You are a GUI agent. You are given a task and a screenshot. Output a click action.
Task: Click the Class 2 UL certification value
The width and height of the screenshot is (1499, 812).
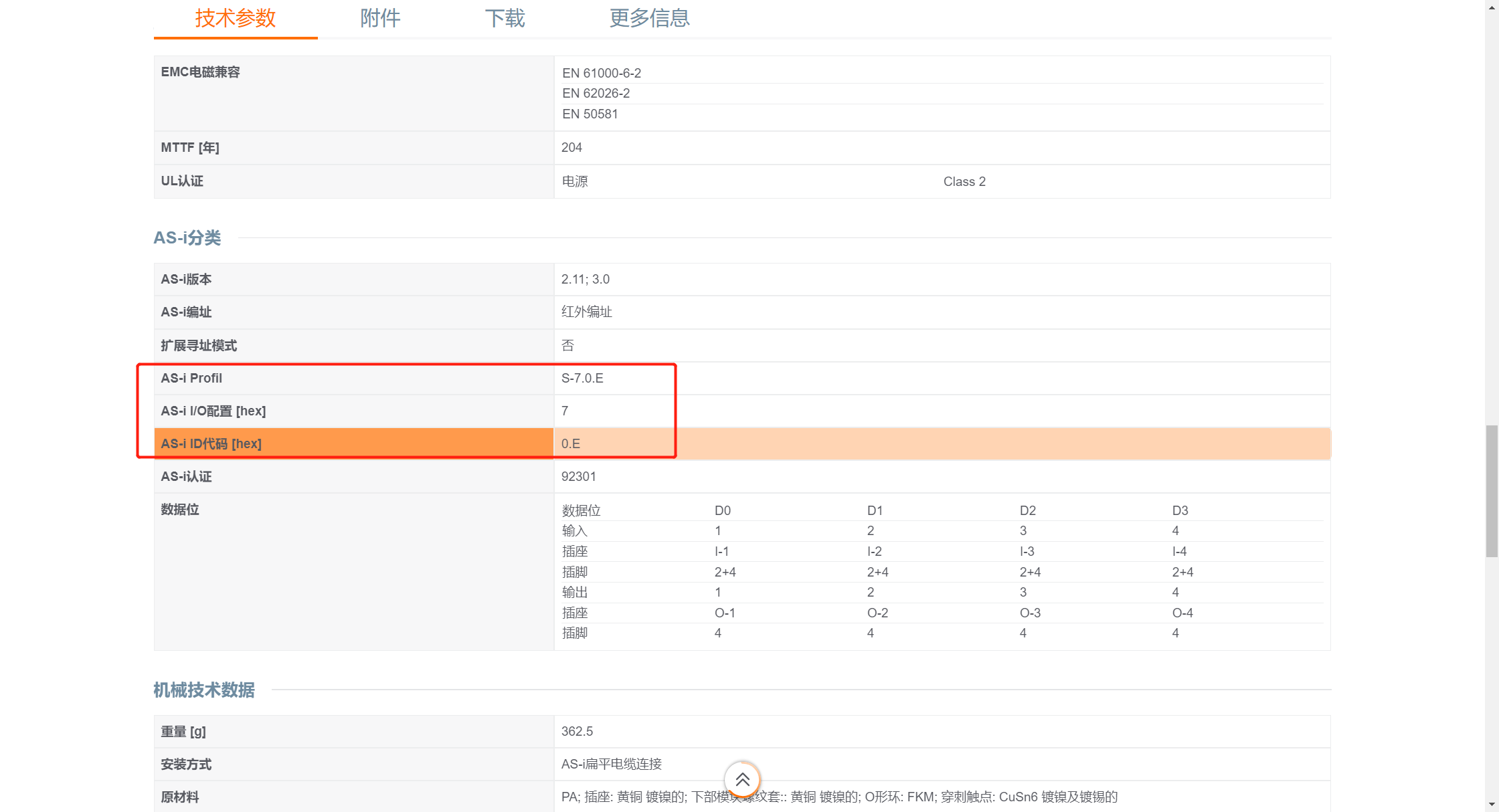[x=964, y=181]
